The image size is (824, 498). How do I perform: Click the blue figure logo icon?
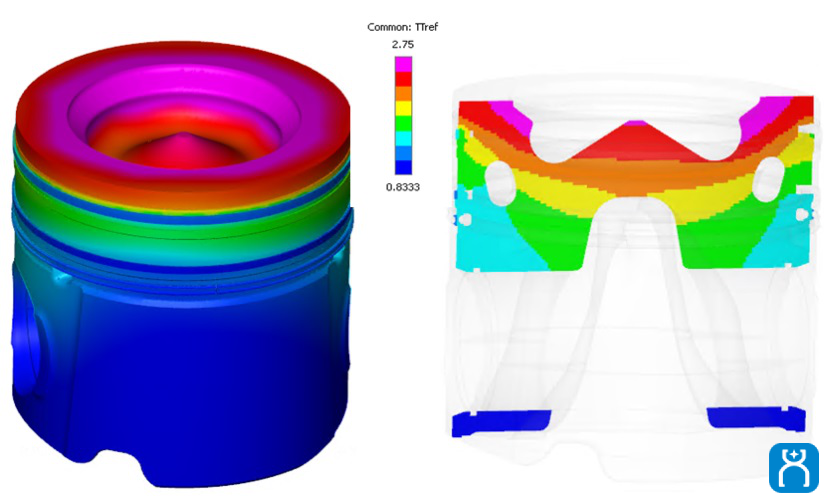[x=794, y=468]
